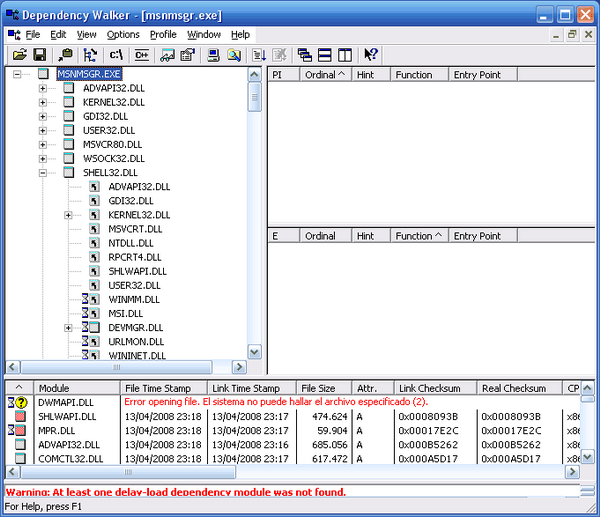The image size is (600, 517).
Task: Click the Start Profiling toolbar icon
Action: [259, 55]
